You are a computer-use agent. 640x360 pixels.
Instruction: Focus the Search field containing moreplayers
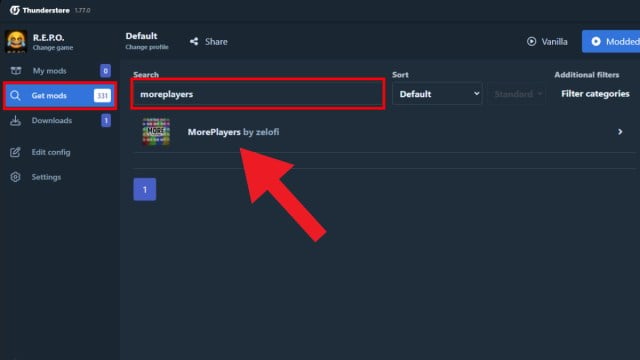pyautogui.click(x=258, y=94)
